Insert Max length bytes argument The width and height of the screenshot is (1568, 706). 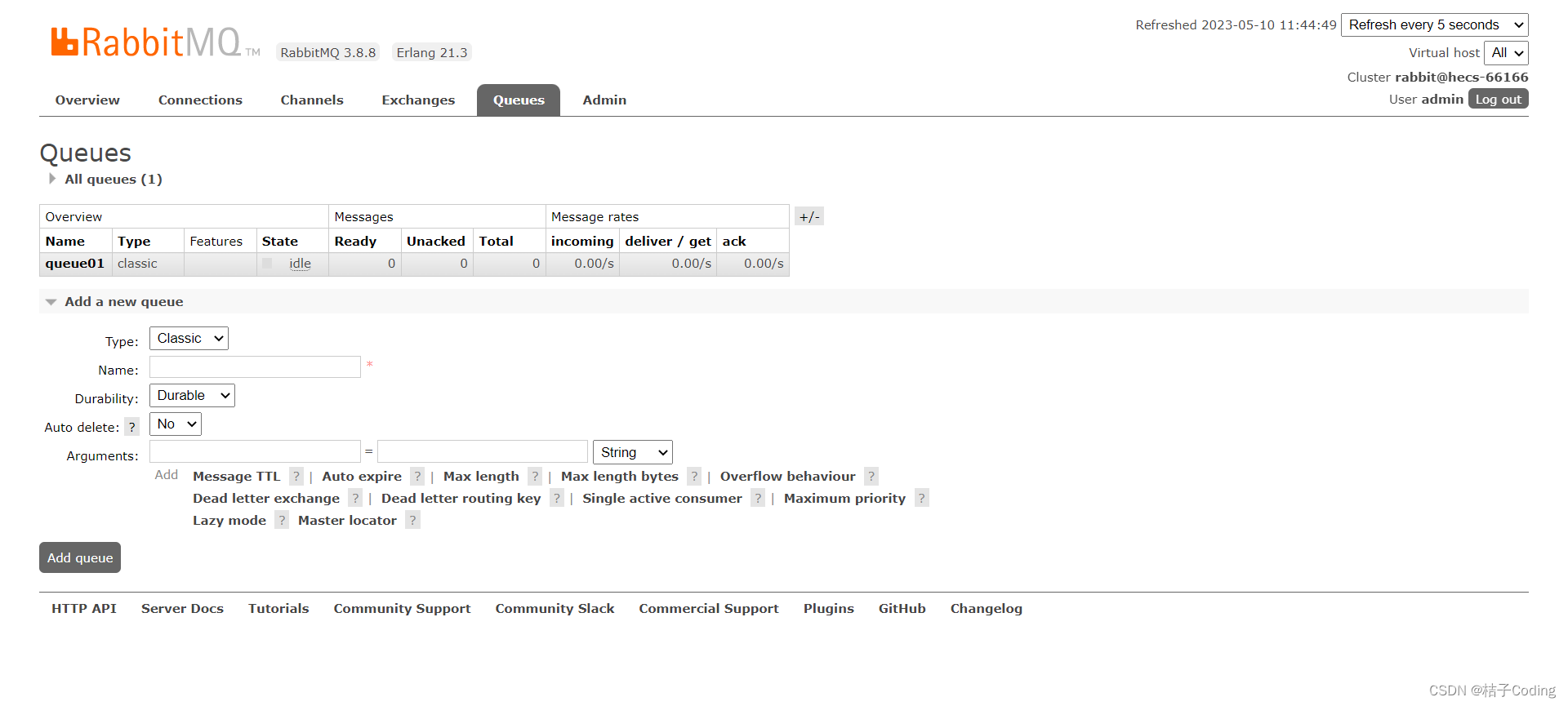click(620, 477)
